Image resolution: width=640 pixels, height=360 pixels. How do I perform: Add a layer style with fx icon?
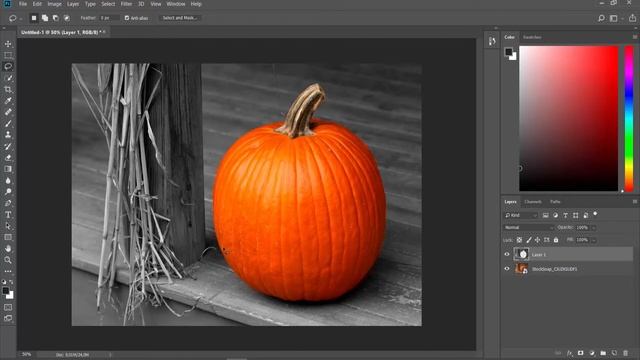click(569, 353)
